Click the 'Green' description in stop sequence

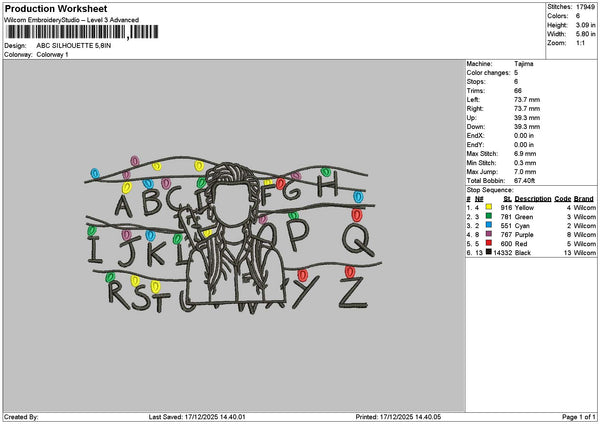coord(524,217)
